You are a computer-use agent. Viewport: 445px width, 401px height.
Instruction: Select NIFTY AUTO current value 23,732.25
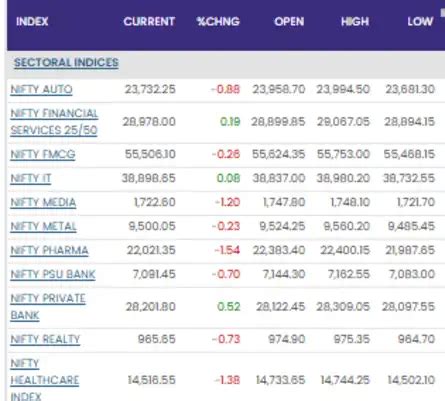(x=150, y=89)
